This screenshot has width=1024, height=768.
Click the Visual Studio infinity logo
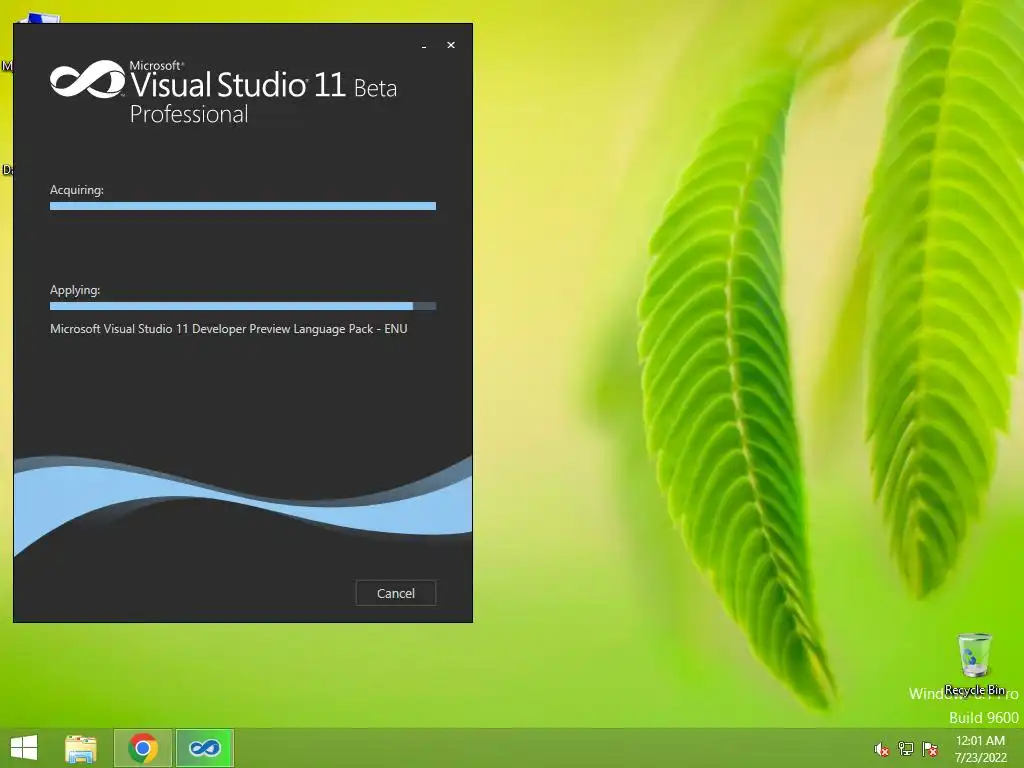click(x=88, y=80)
